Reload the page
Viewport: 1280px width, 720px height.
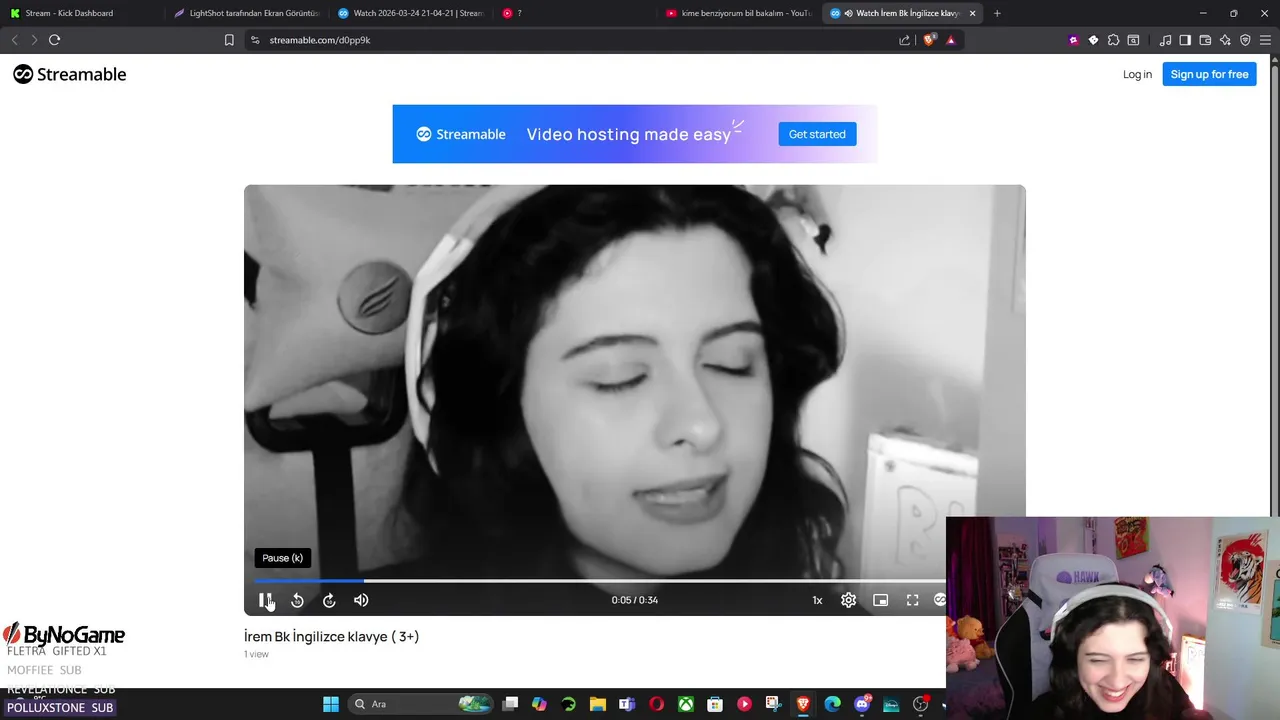[x=55, y=40]
